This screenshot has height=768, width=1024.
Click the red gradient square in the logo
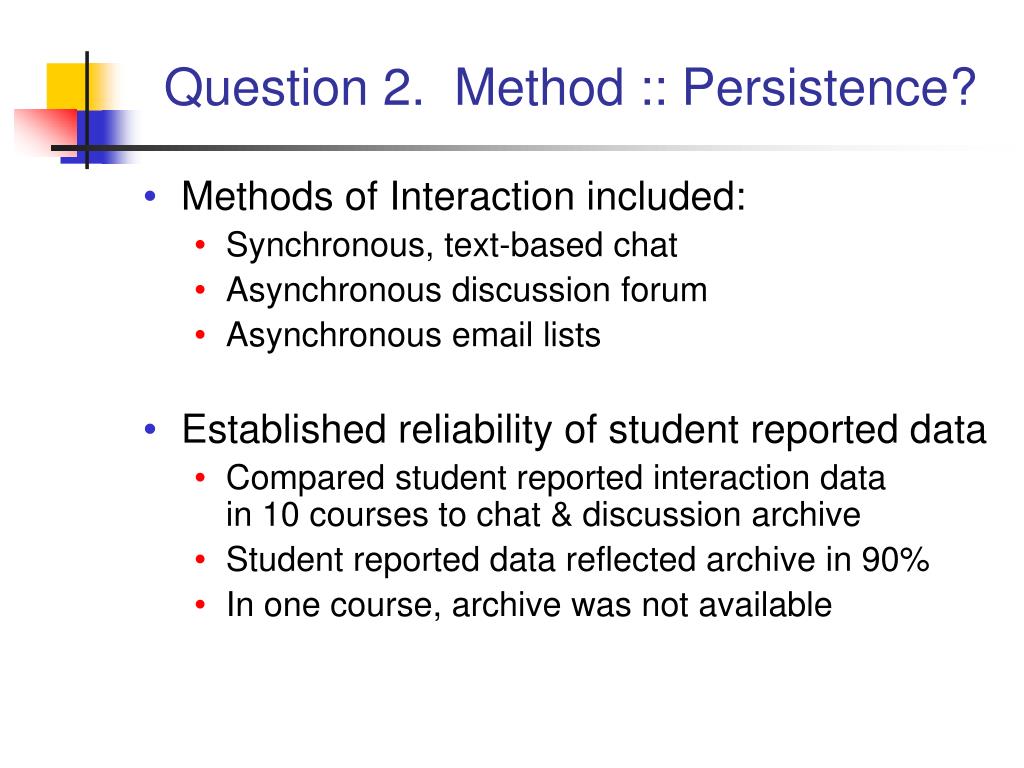(46, 132)
